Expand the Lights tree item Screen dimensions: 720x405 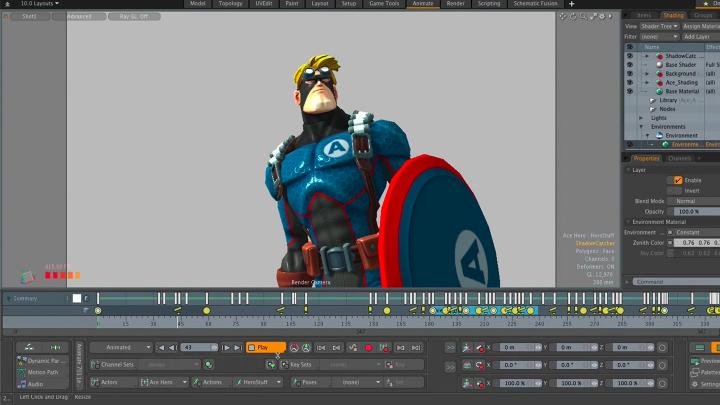tap(641, 118)
